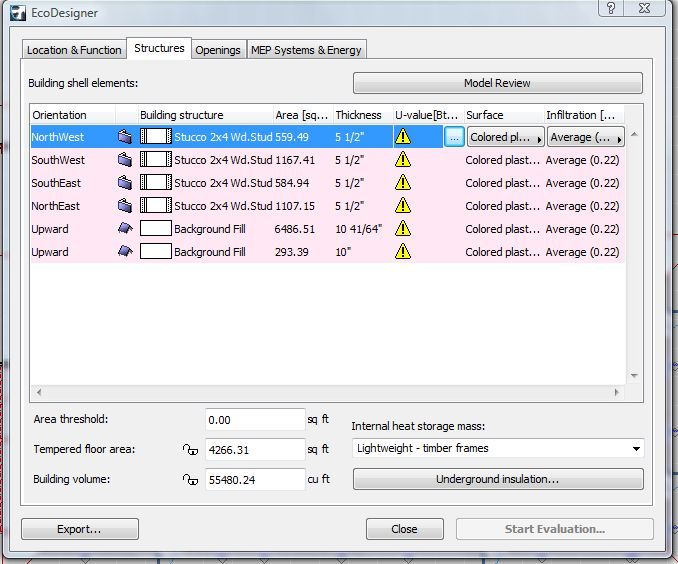
Task: Click the 6486.51 area cell
Action: tap(295, 229)
